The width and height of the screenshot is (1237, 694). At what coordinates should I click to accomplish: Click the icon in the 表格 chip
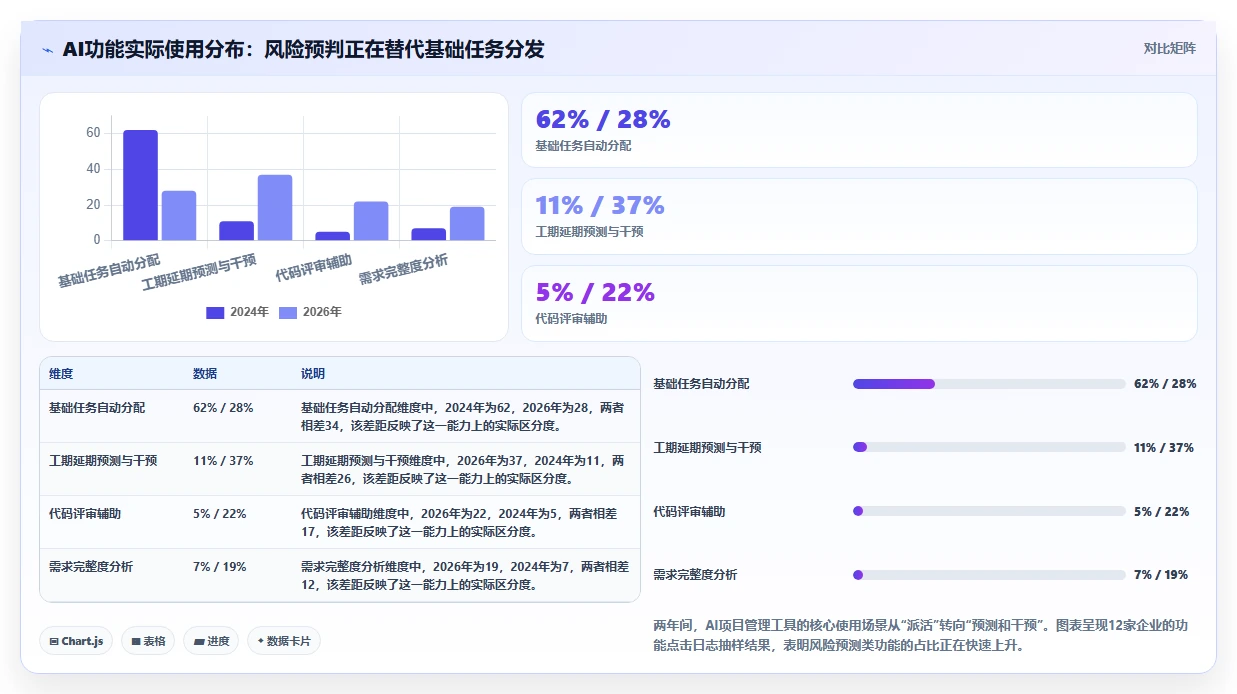pos(136,641)
